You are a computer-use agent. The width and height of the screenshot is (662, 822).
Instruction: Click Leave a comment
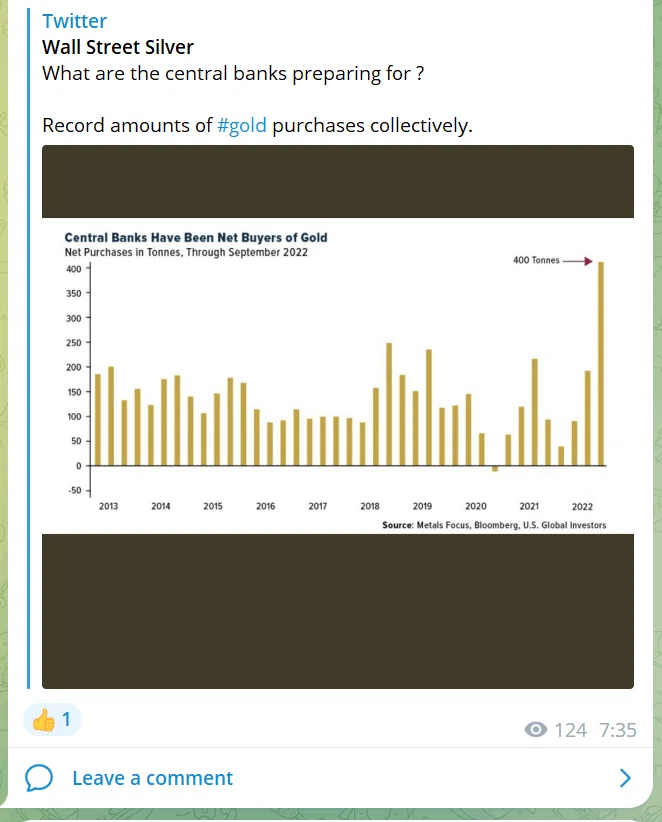click(153, 778)
